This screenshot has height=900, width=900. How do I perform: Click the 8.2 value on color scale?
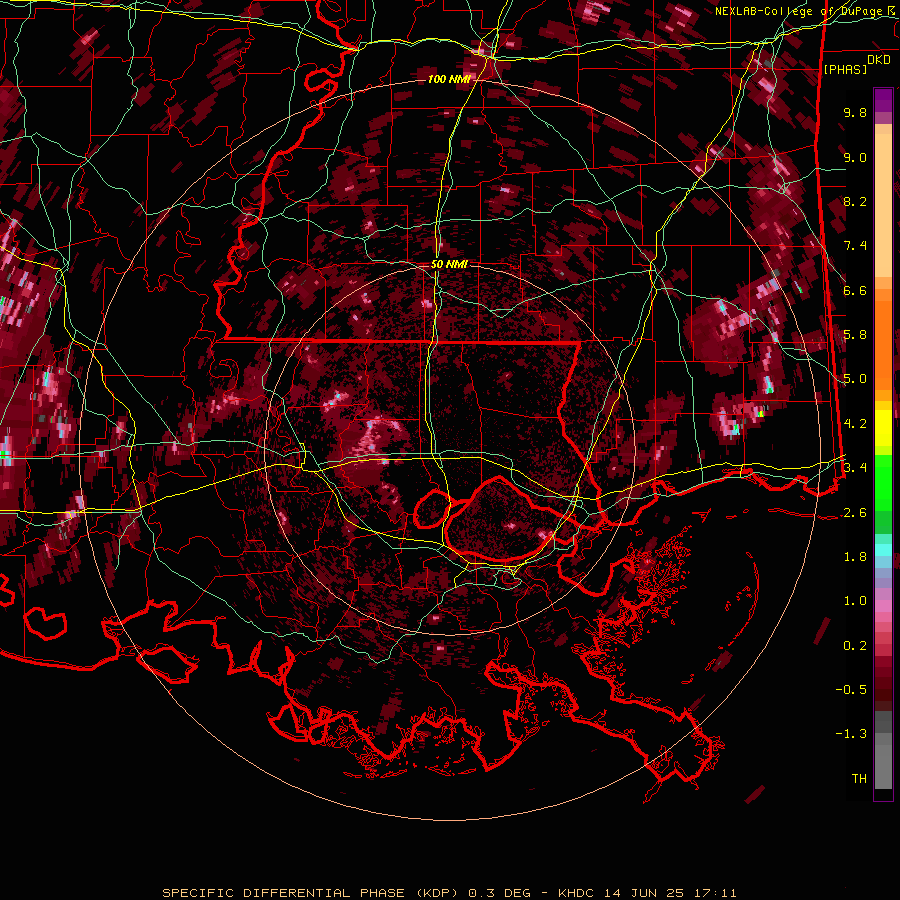click(x=855, y=201)
